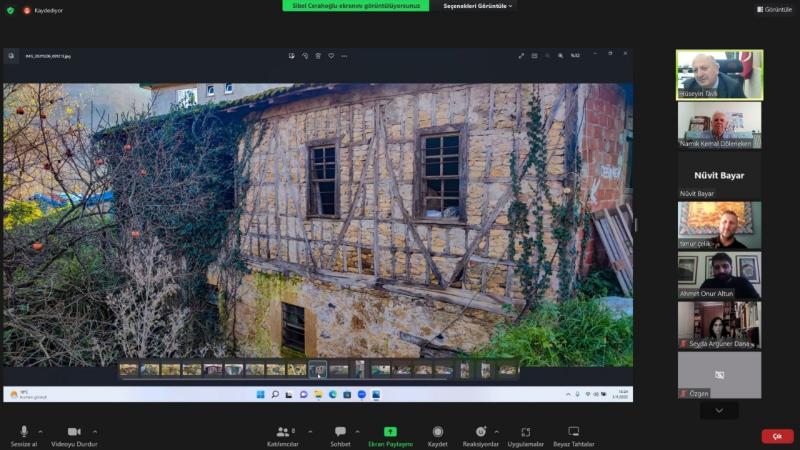The height and width of the screenshot is (450, 800).
Task: Open Reaksiyonlar reactions
Action: click(x=481, y=434)
